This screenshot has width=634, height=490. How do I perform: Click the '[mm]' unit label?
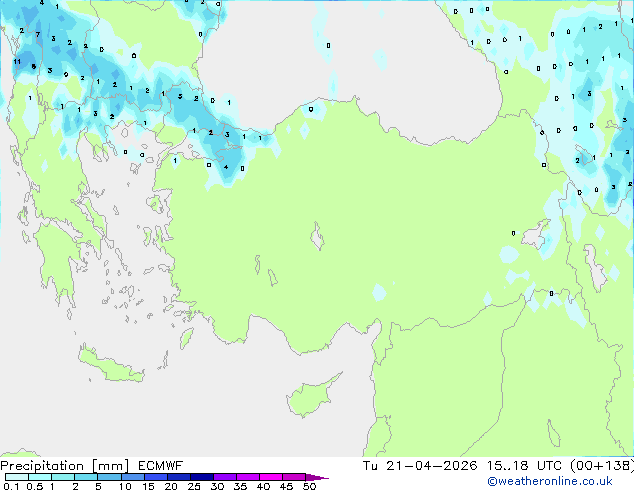pyautogui.click(x=110, y=466)
